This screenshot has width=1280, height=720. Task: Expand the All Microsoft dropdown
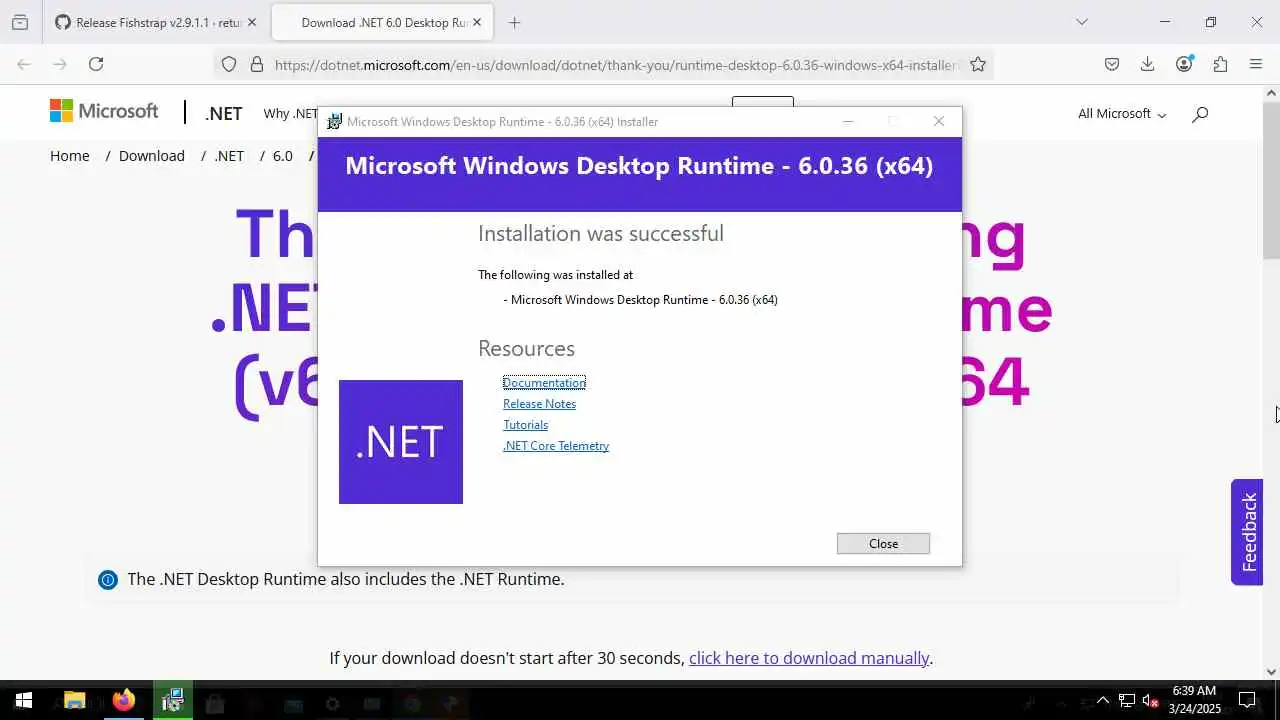1122,113
